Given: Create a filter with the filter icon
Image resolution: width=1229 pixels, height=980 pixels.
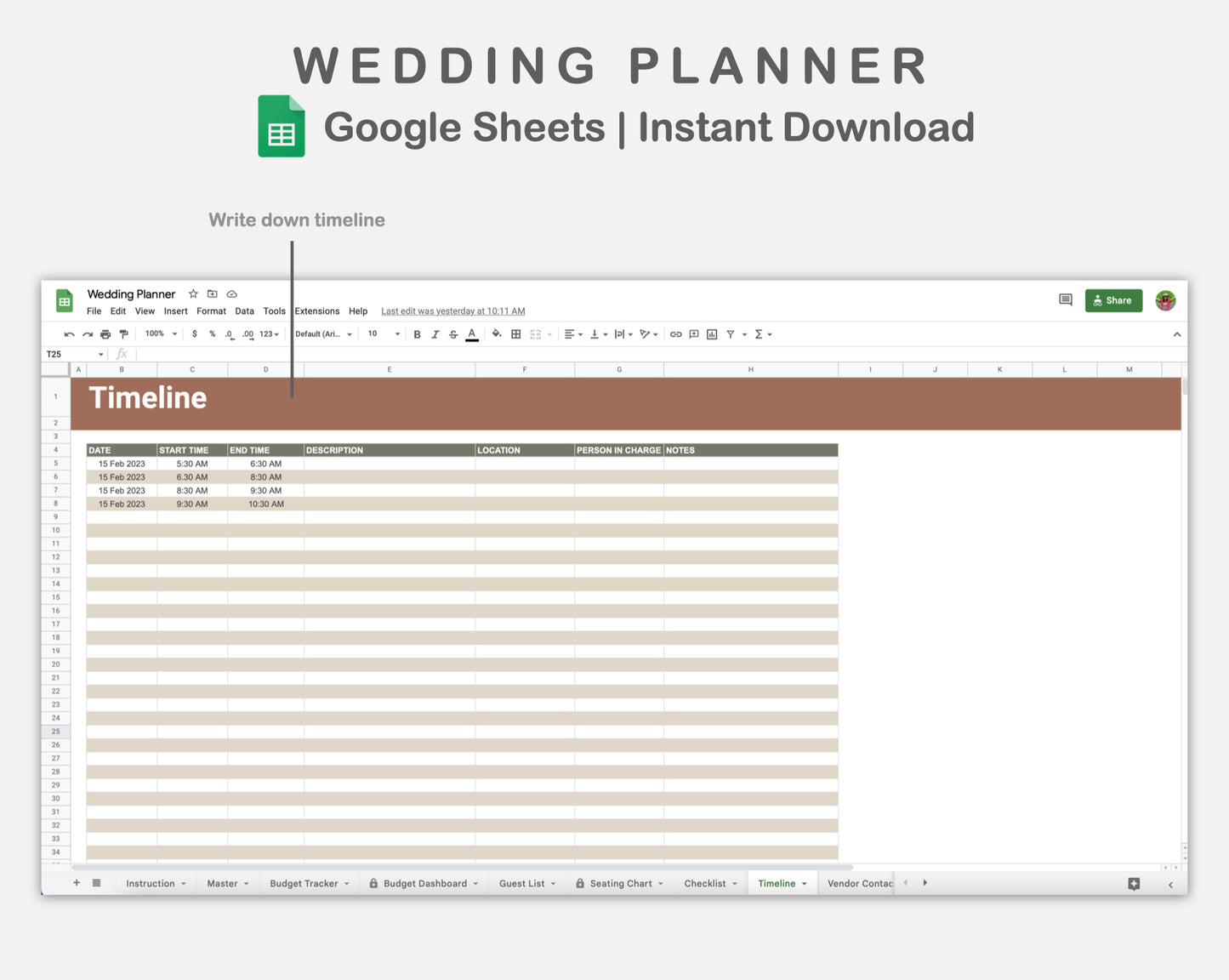Looking at the screenshot, I should tap(731, 333).
